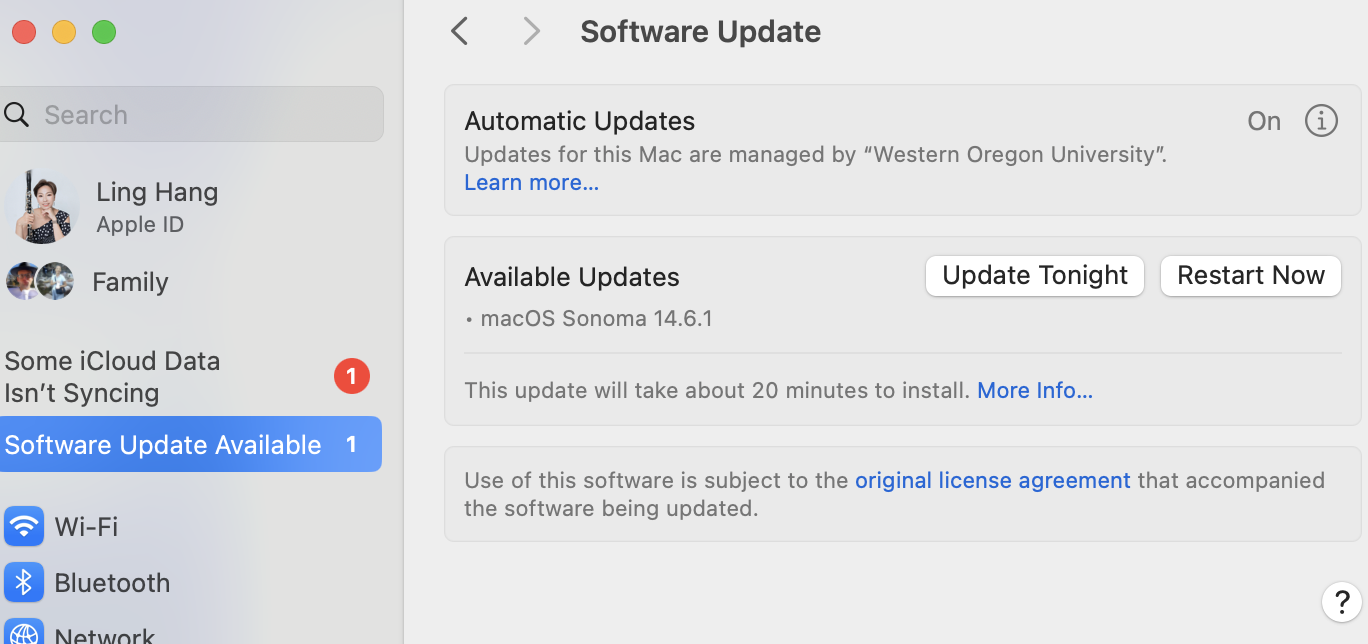The image size is (1368, 644).
Task: Click the Restart Now button
Action: pyautogui.click(x=1251, y=275)
